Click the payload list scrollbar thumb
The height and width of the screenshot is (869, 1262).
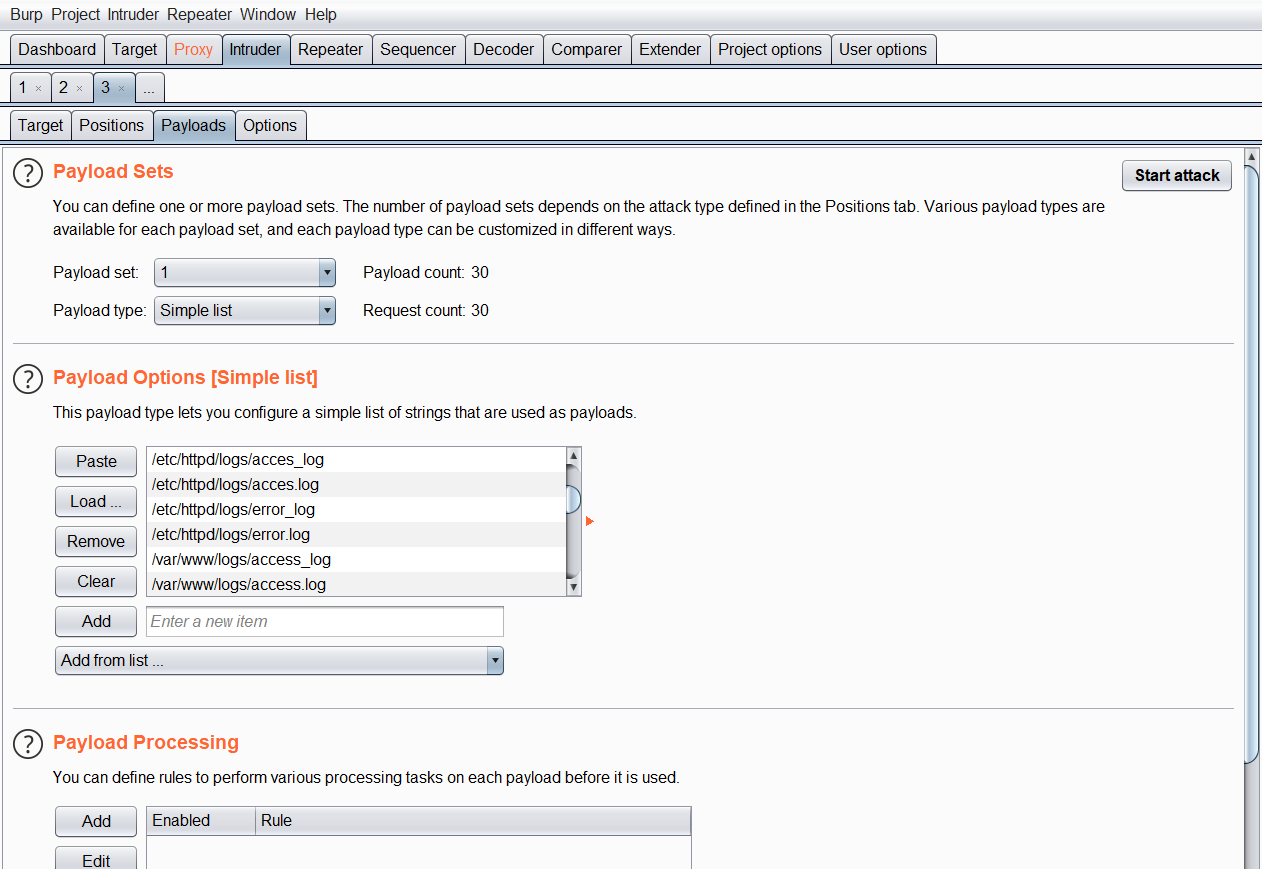573,498
